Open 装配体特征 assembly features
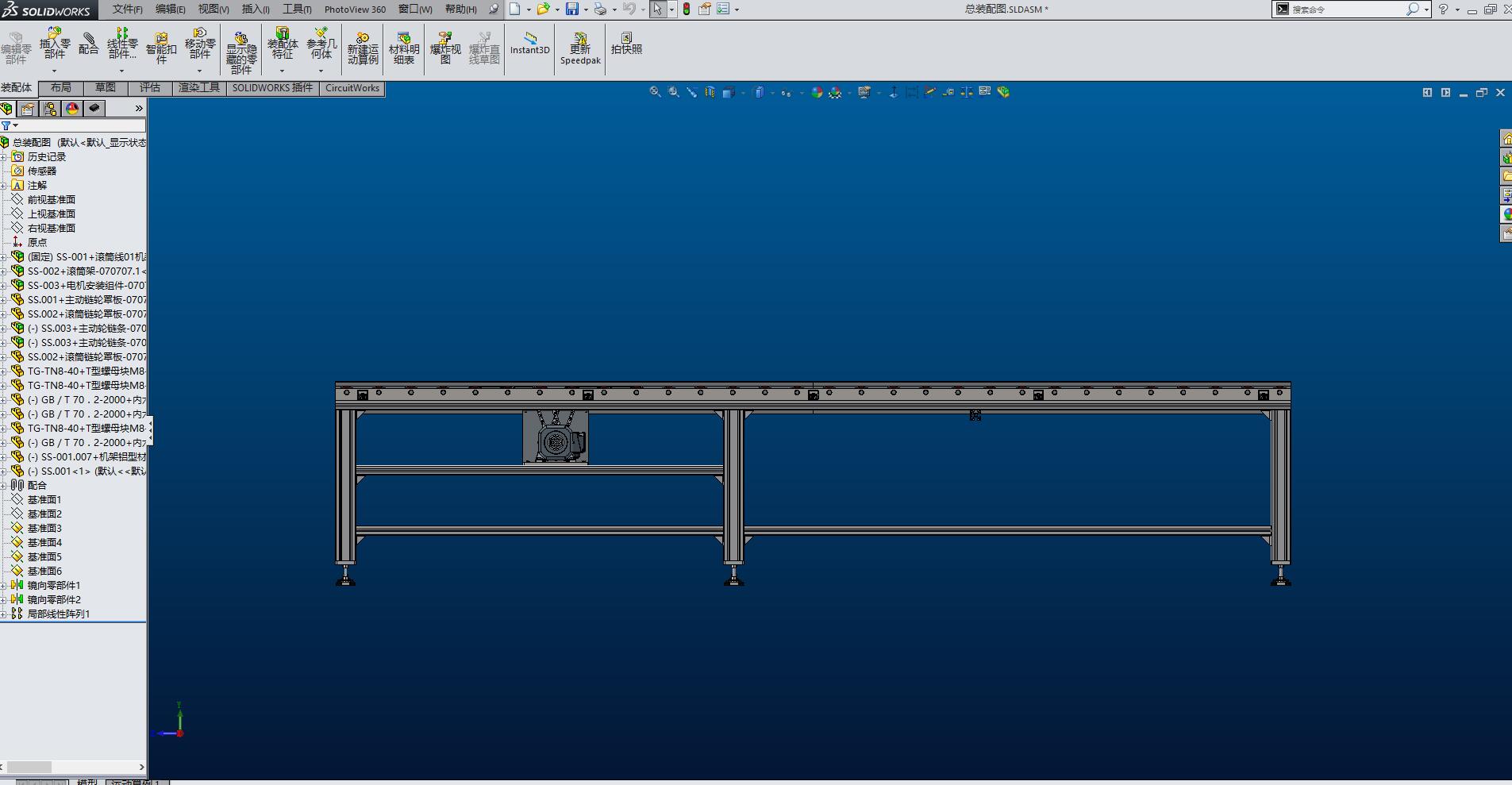The width and height of the screenshot is (1512, 785). (x=283, y=43)
